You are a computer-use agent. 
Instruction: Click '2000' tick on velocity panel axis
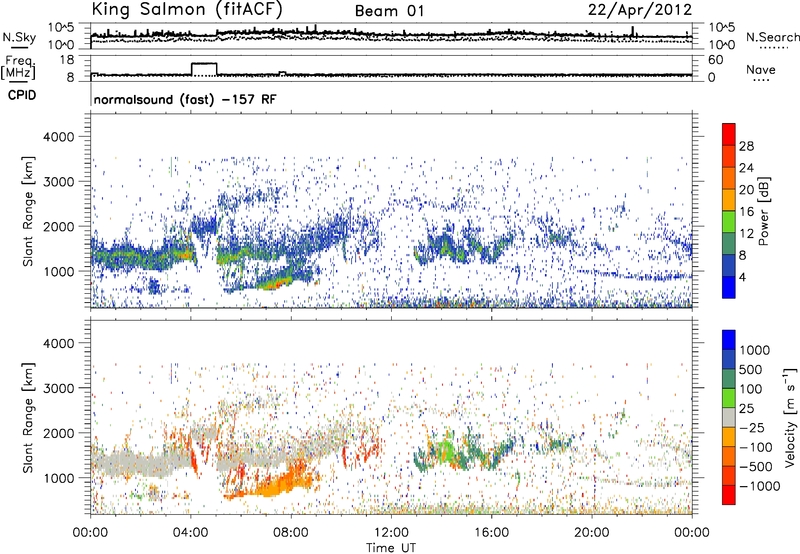pyautogui.click(x=59, y=433)
